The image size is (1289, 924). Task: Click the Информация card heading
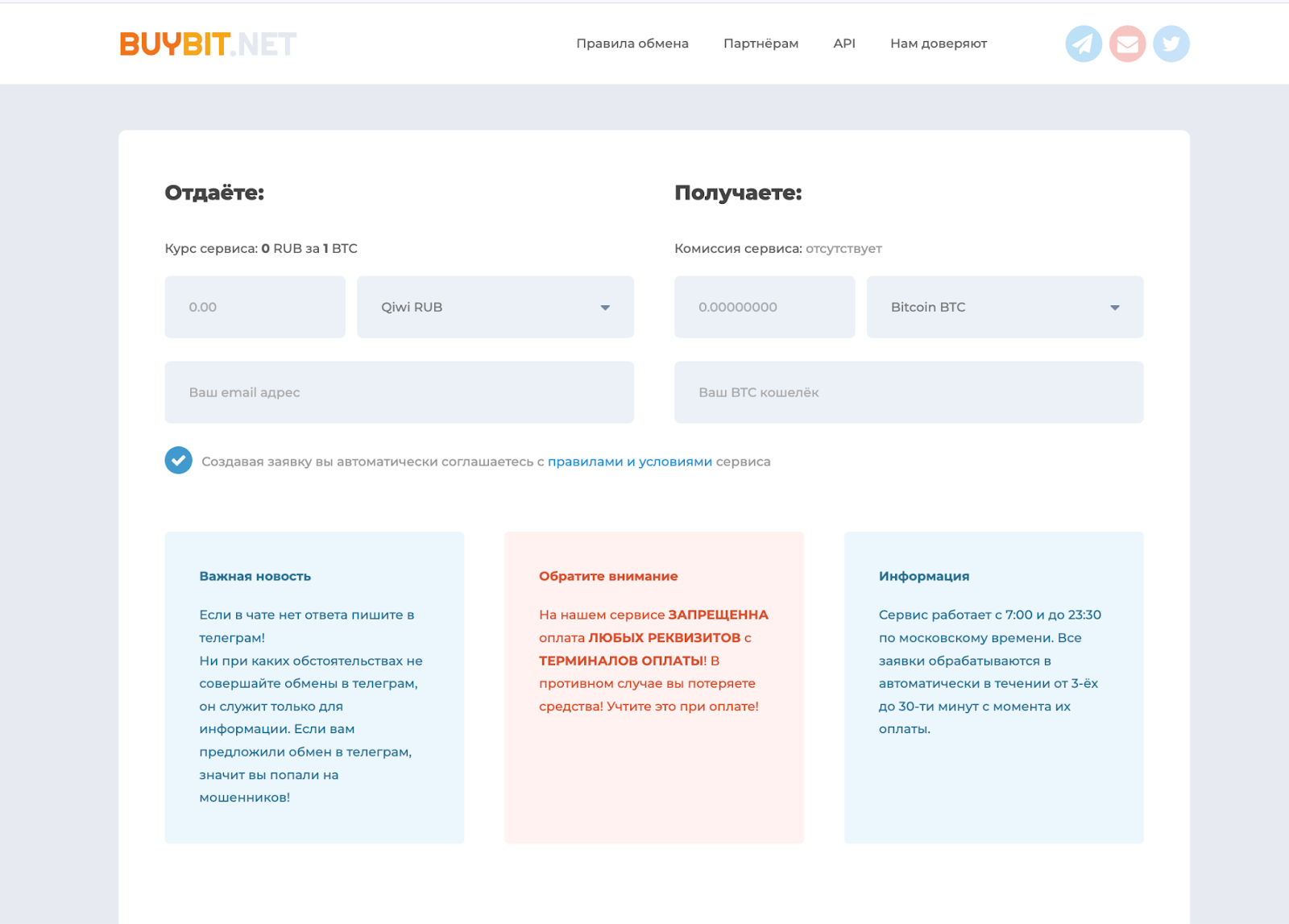[x=923, y=576]
